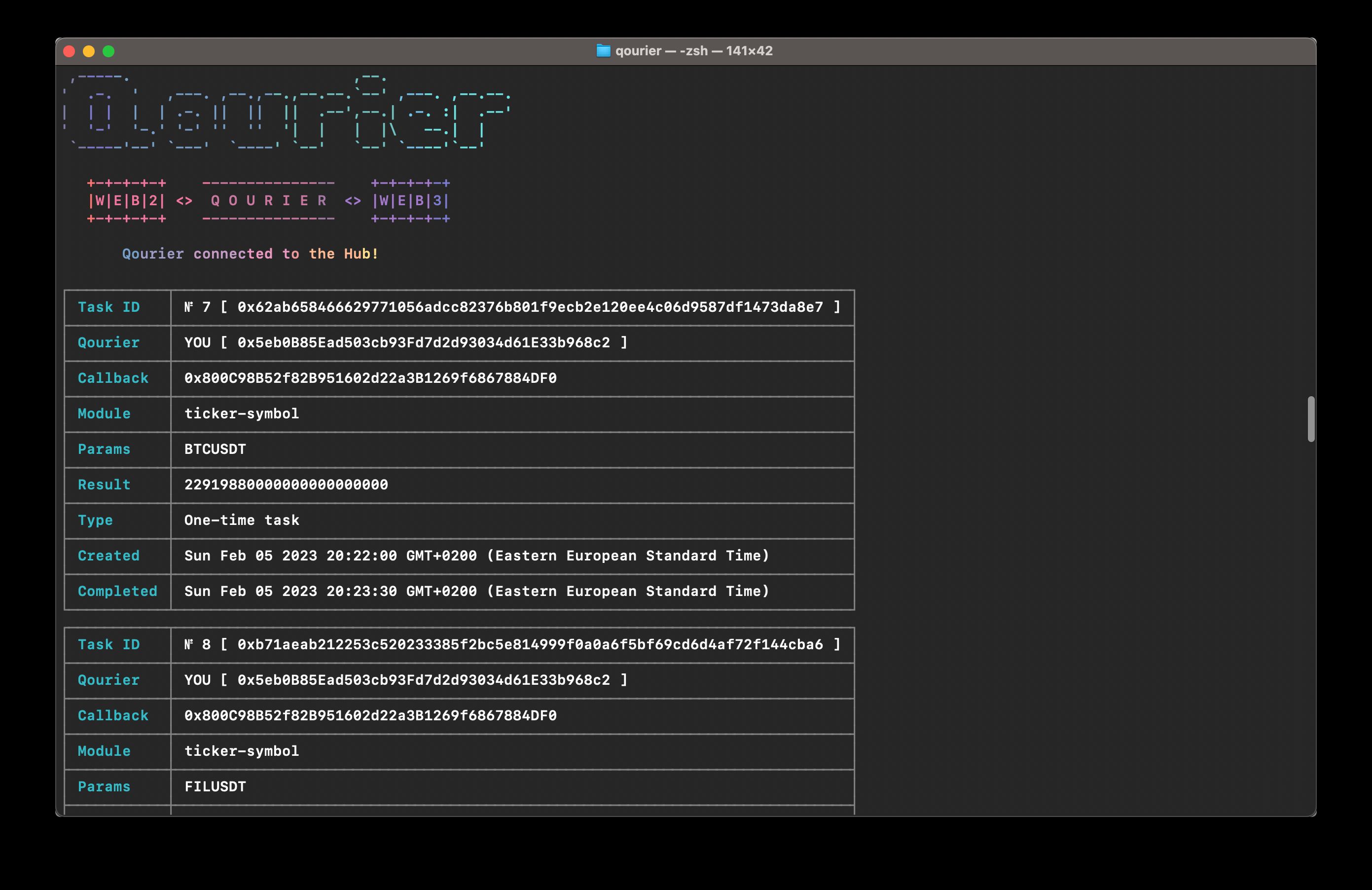Click the 'Completed' row label
The width and height of the screenshot is (1372, 890).
click(x=117, y=591)
